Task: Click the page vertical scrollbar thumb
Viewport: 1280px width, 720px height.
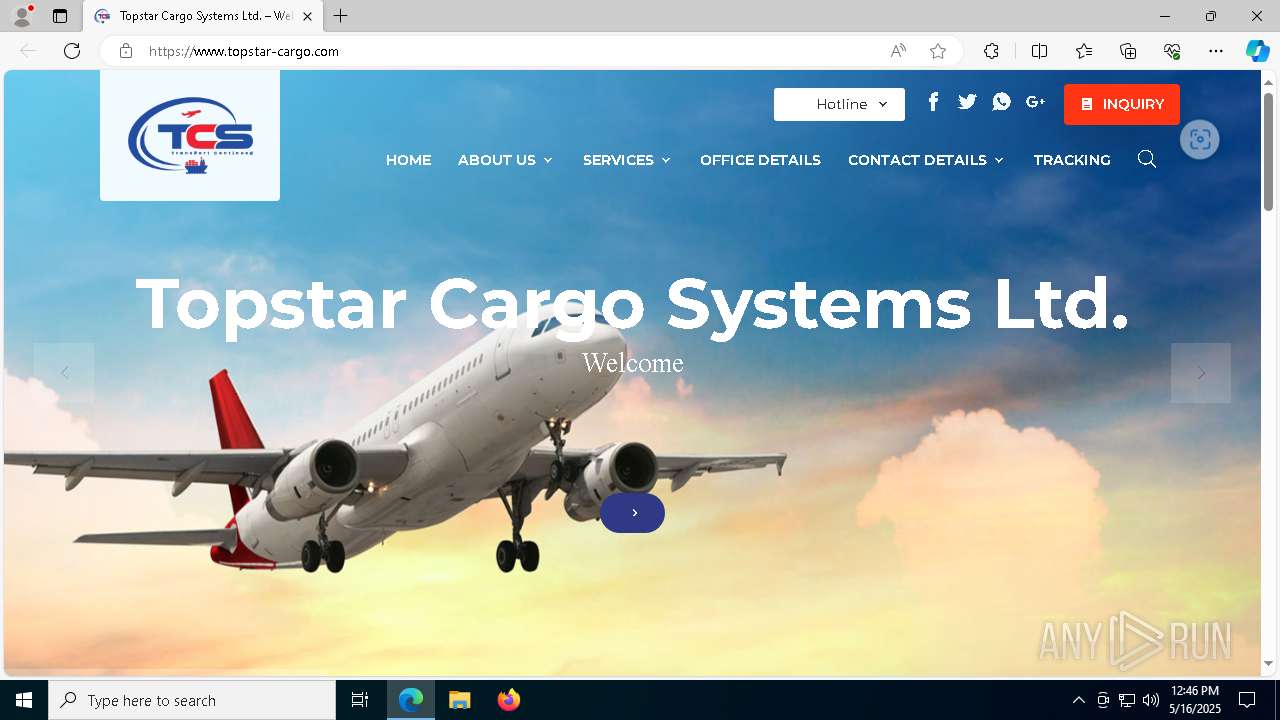Action: (x=1268, y=152)
